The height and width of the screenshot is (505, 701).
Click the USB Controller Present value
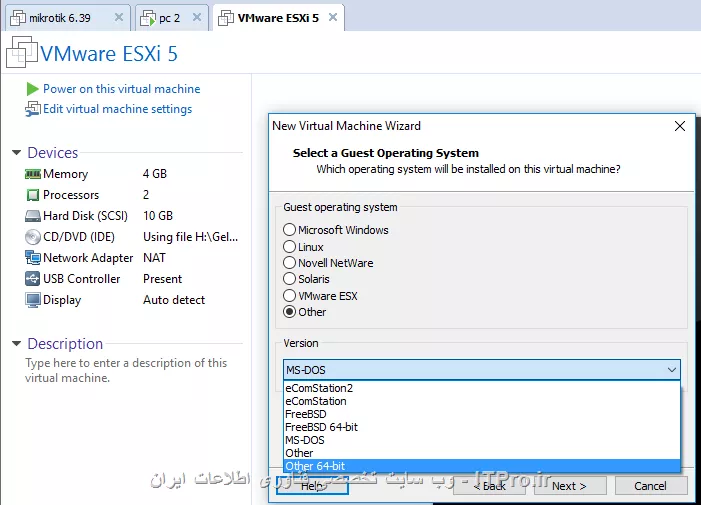(x=162, y=279)
